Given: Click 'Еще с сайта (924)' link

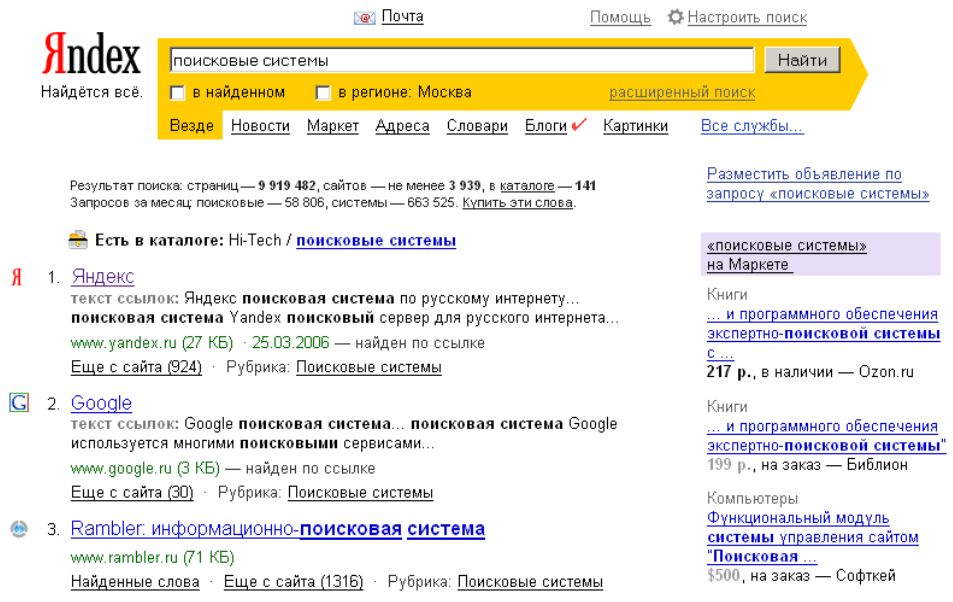Looking at the screenshot, I should pyautogui.click(x=136, y=367).
